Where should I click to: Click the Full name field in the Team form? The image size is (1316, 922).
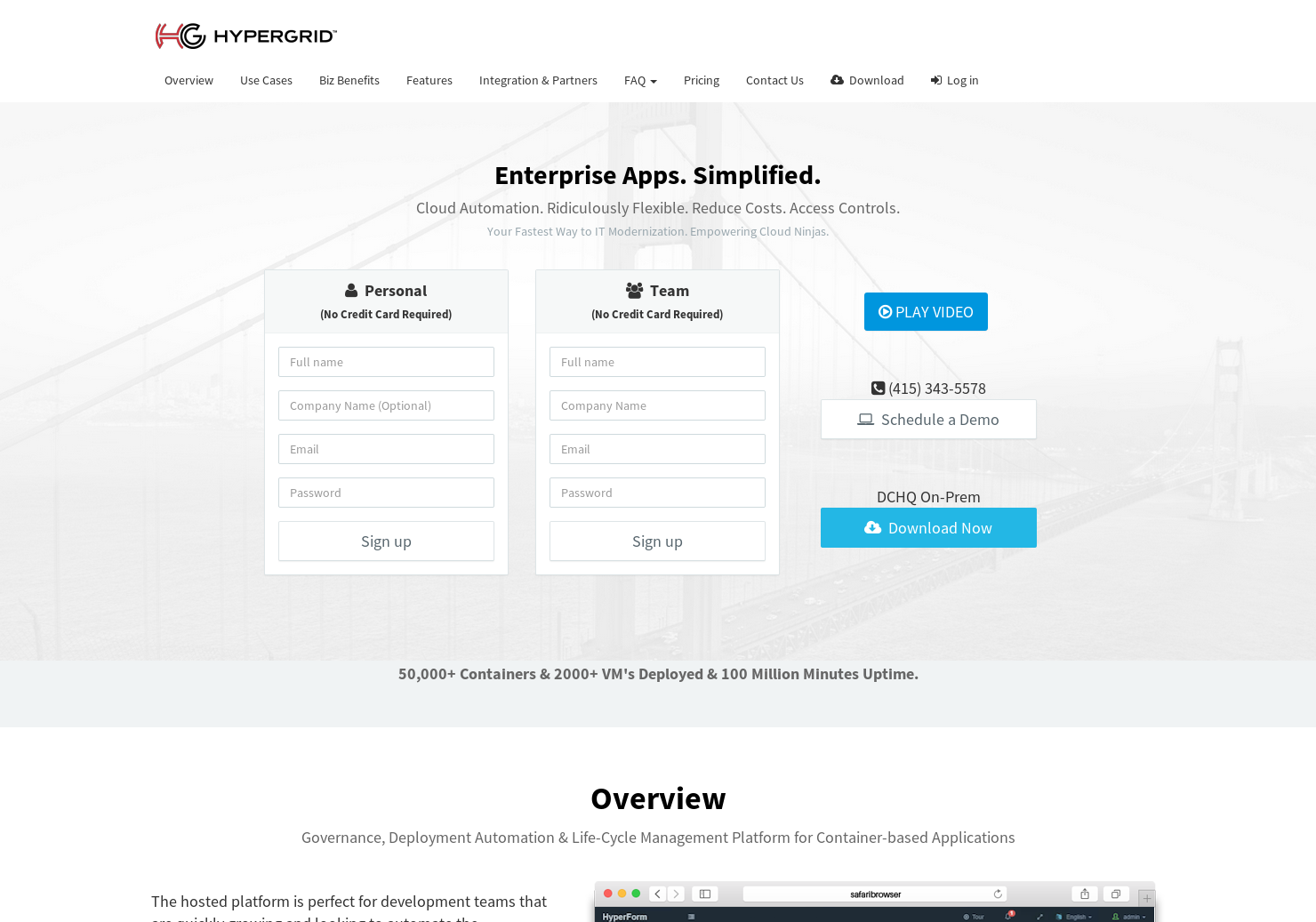657,362
